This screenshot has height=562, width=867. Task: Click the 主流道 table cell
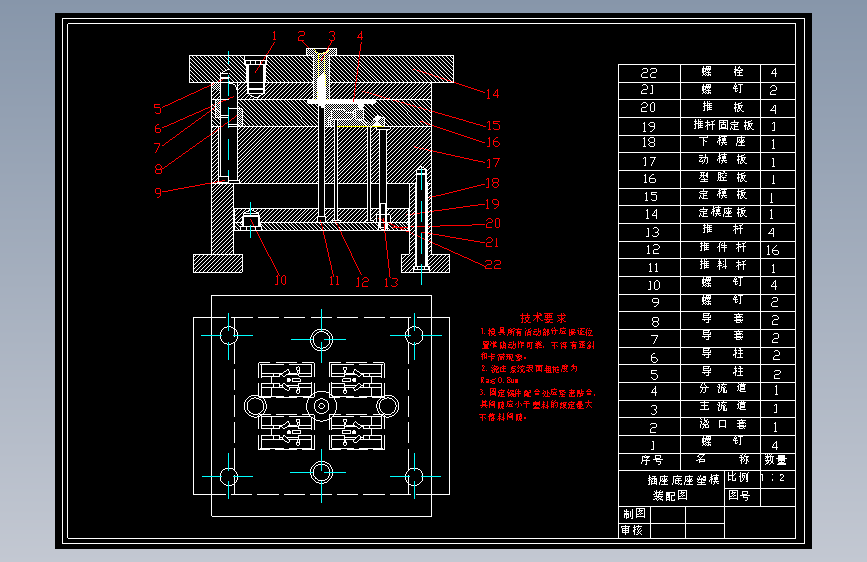pyautogui.click(x=720, y=408)
